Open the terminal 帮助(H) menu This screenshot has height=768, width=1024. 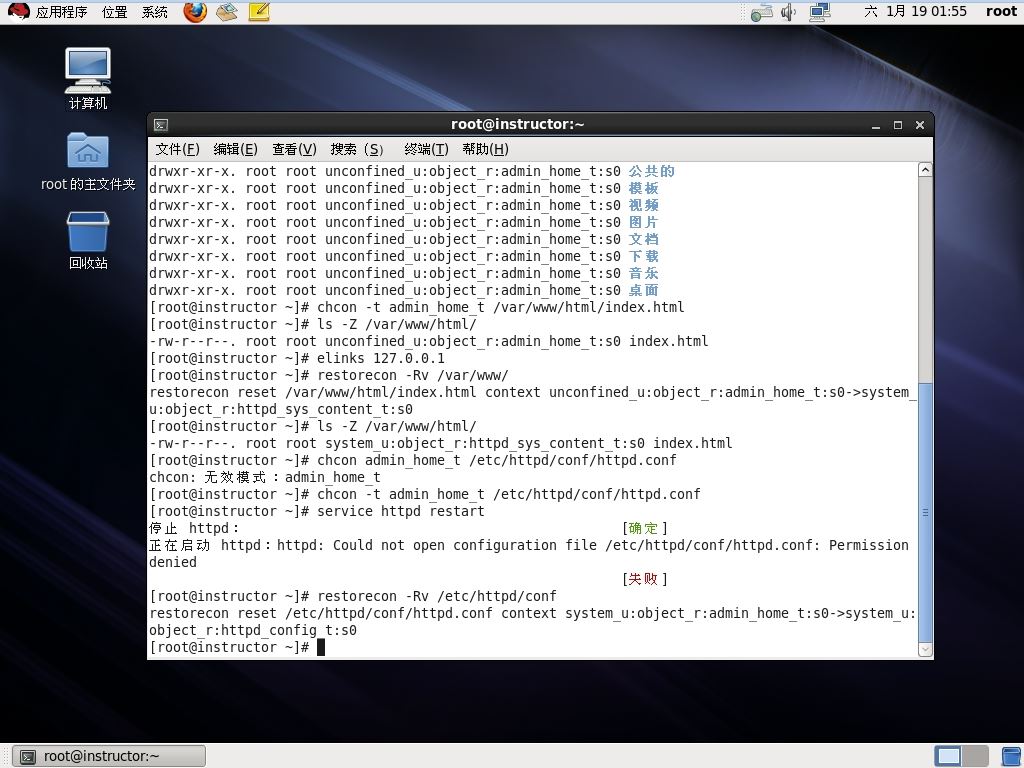(485, 150)
